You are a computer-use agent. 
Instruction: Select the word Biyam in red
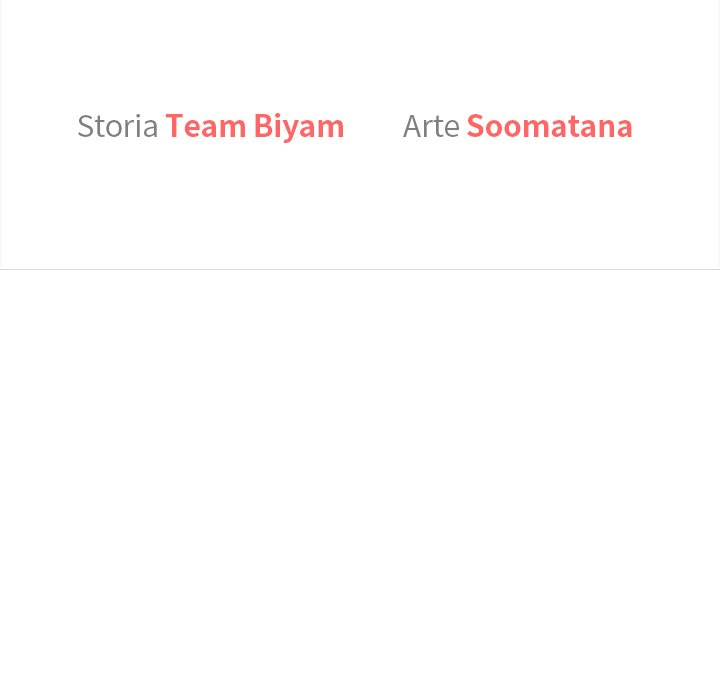[x=298, y=126]
